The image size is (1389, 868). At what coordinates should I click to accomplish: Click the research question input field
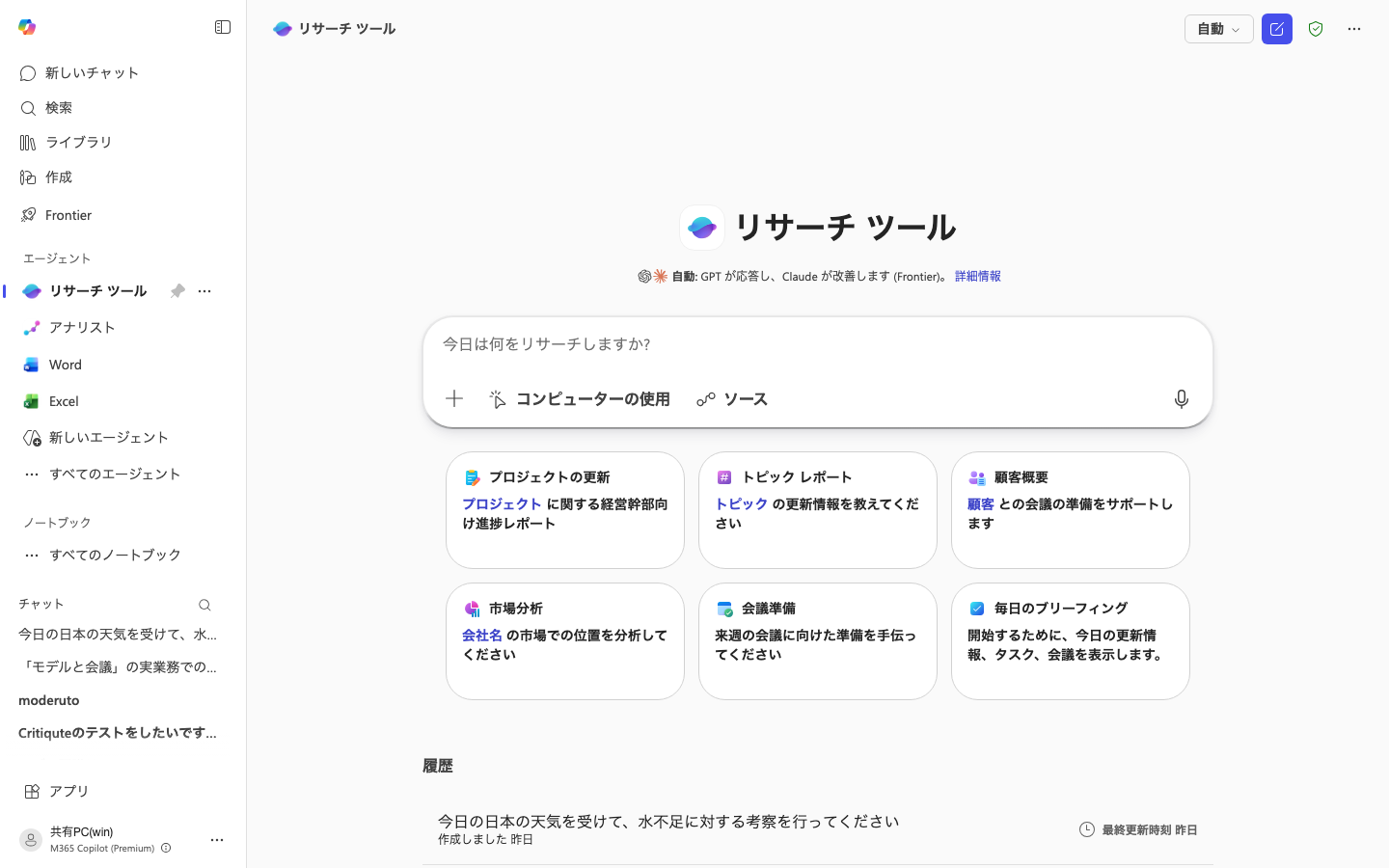pyautogui.click(x=818, y=344)
